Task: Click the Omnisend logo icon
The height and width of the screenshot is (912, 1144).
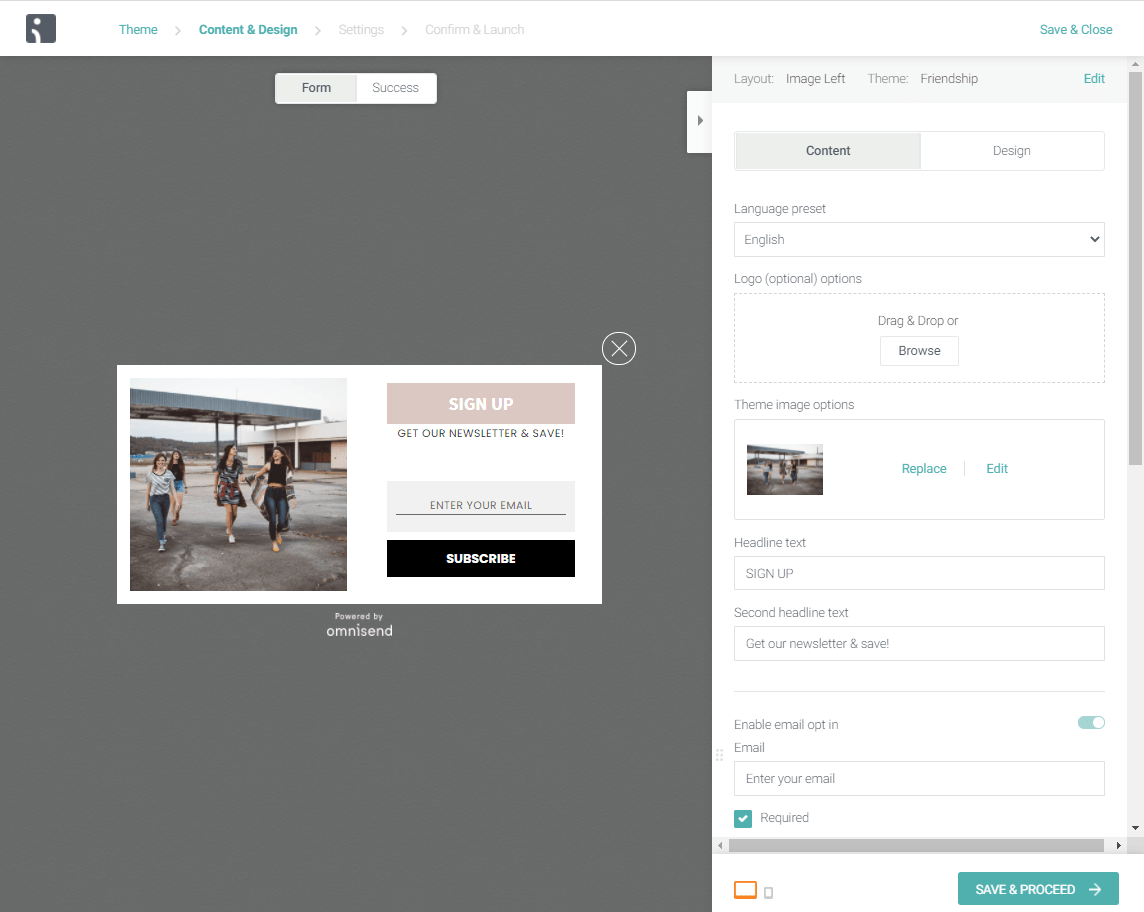Action: pyautogui.click(x=41, y=29)
